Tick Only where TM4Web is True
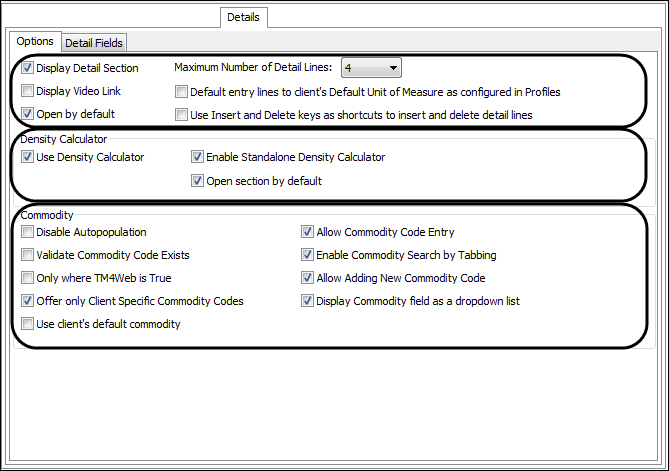 click(27, 278)
